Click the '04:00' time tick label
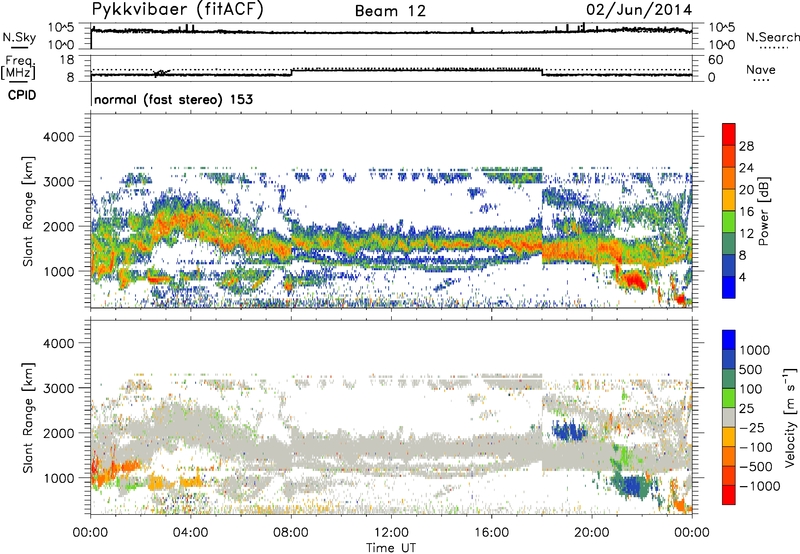The width and height of the screenshot is (800, 554). 190,533
